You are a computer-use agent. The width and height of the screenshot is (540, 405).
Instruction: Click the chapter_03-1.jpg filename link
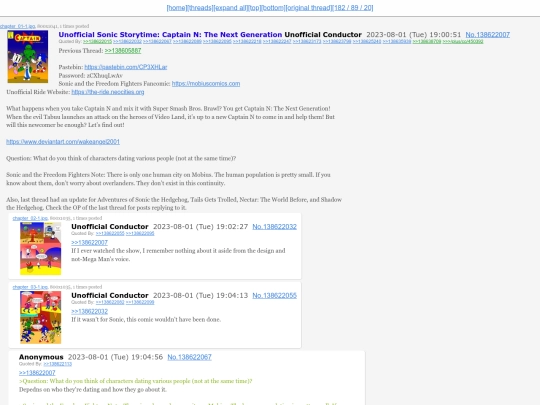[30, 287]
